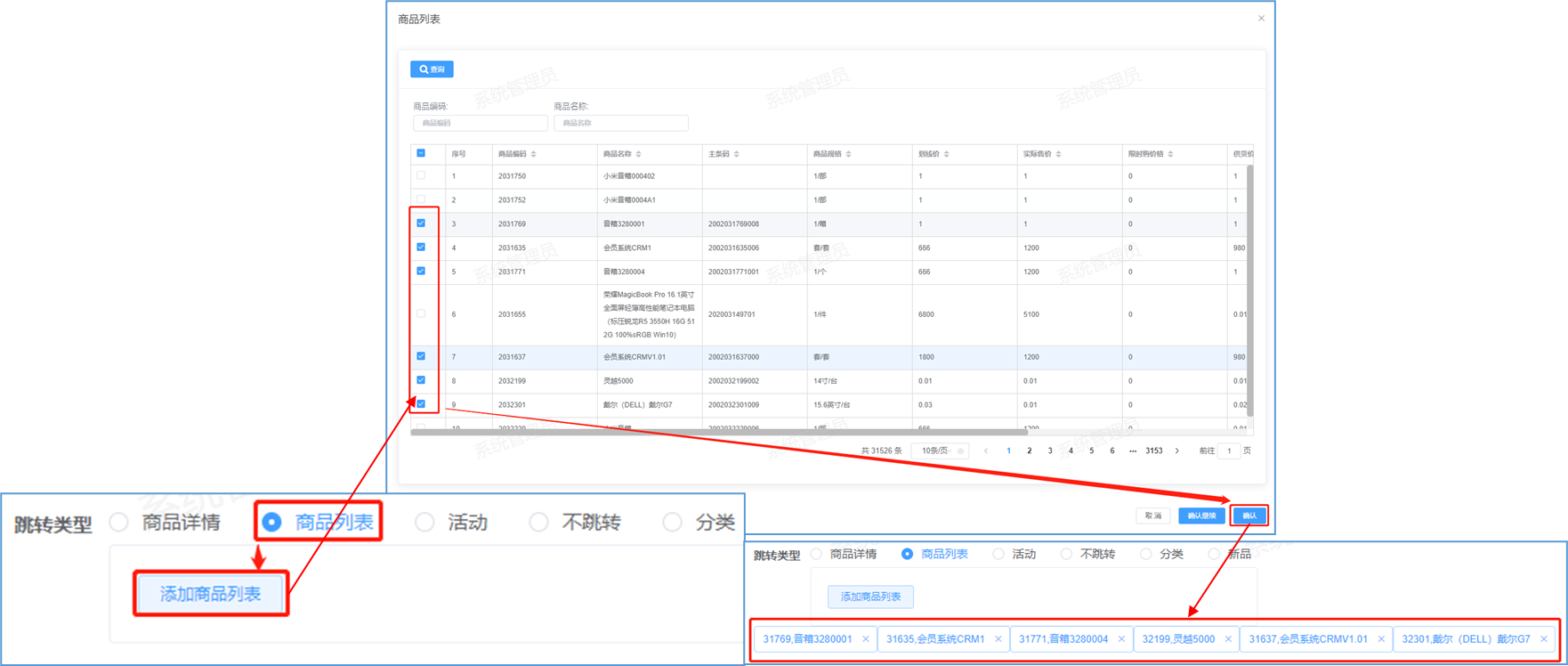
Task: Remove the 32301,戴尔(DELL)戴尔G7 tag
Action: point(1544,639)
